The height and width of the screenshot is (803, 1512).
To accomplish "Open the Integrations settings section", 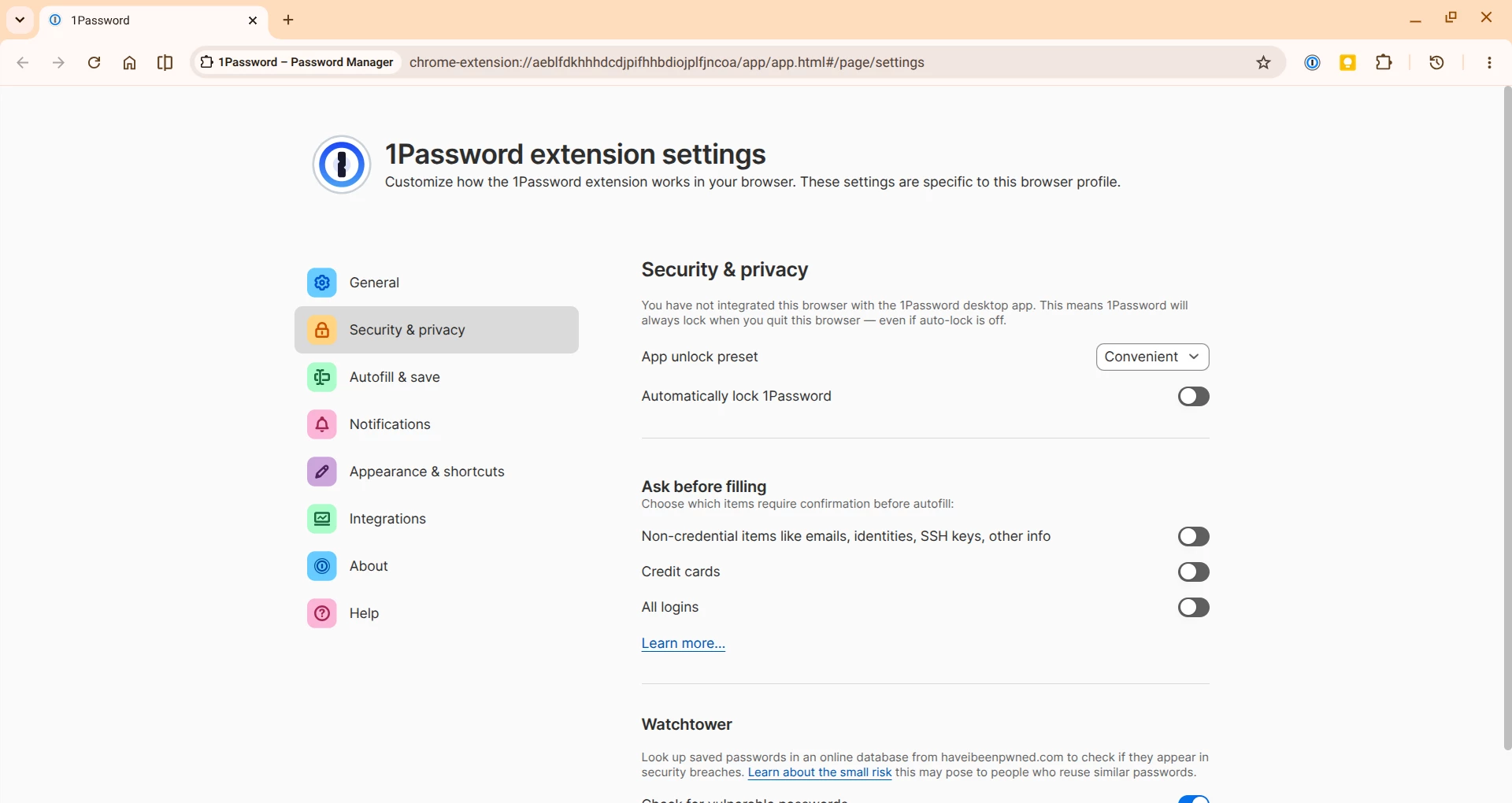I will coord(436,519).
